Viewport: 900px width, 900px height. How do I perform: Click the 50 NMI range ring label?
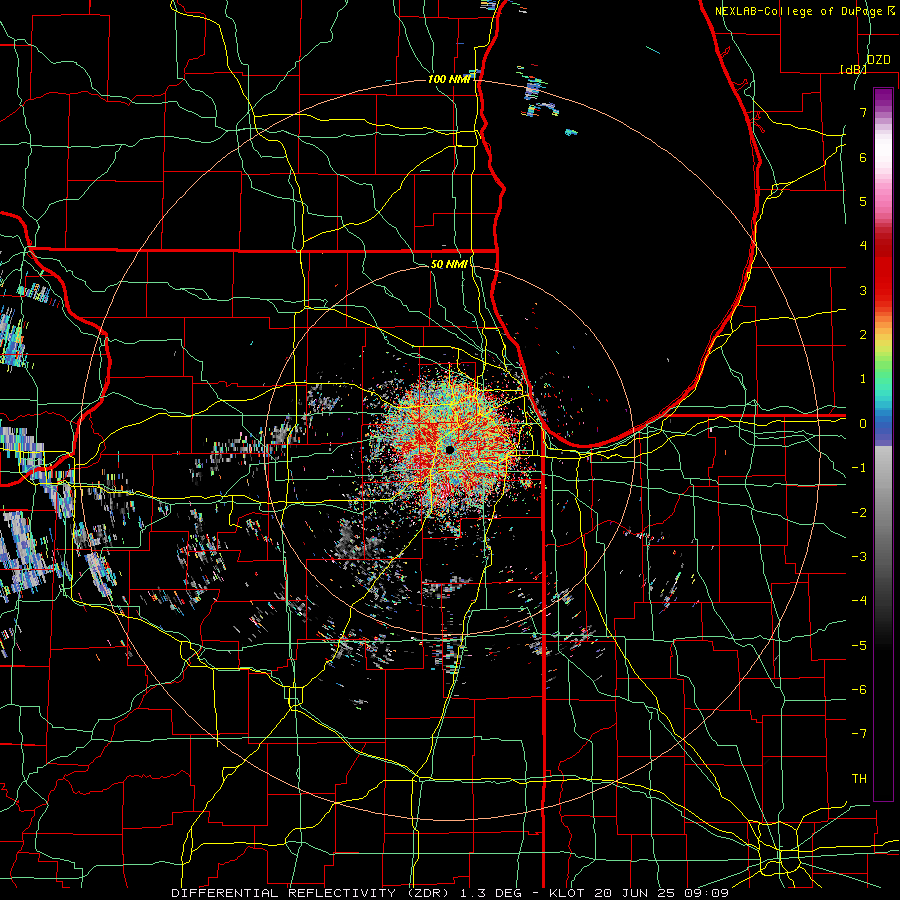point(449,264)
